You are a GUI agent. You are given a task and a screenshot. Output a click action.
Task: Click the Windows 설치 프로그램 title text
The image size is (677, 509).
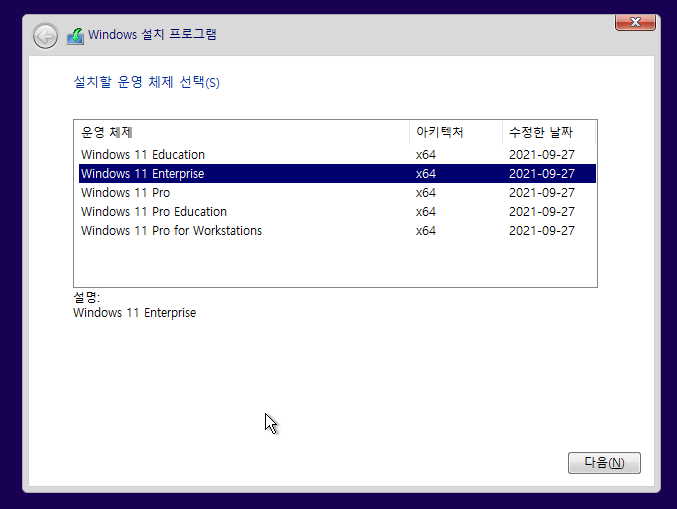click(152, 35)
